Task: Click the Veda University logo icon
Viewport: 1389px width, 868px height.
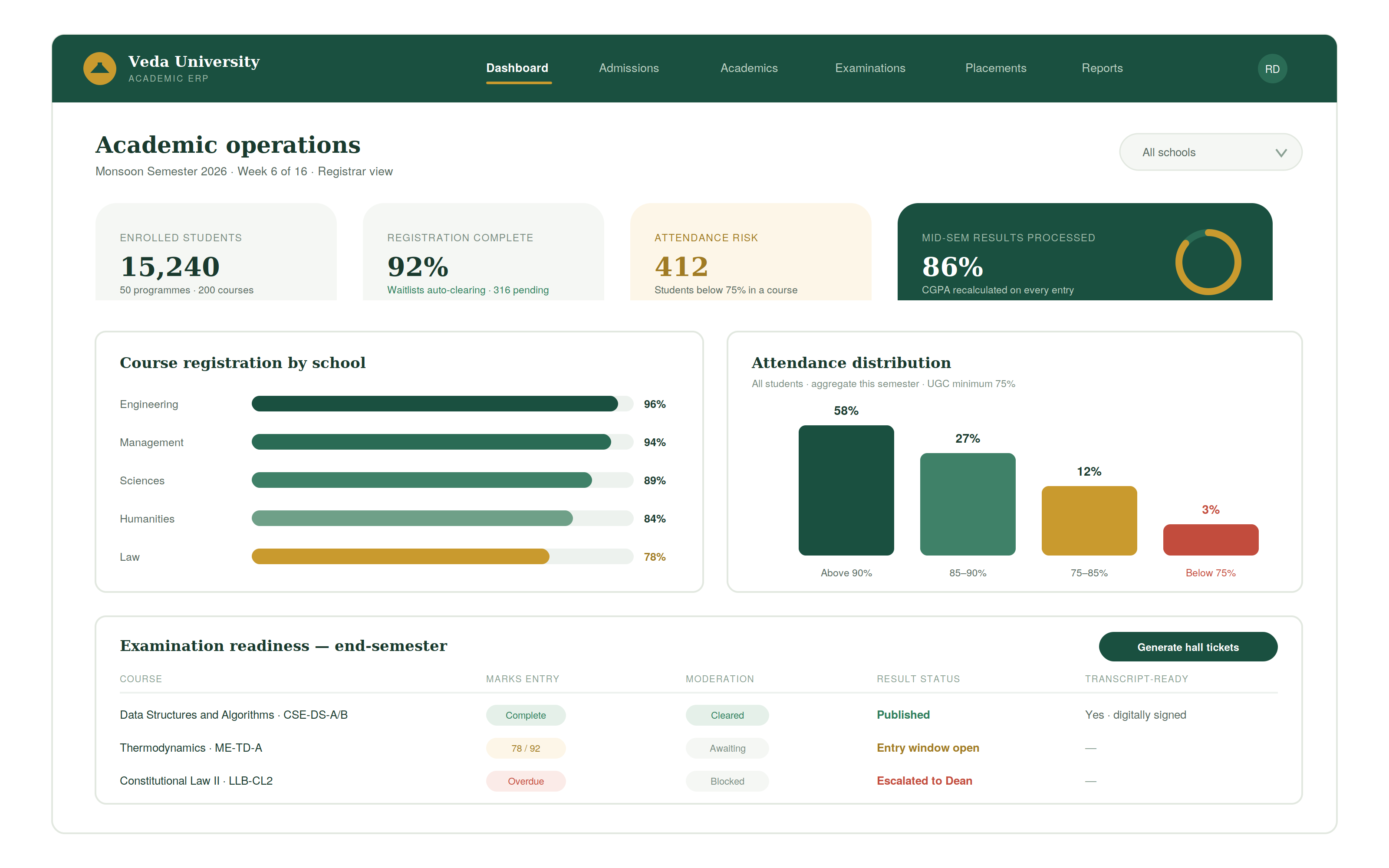Action: pyautogui.click(x=100, y=68)
